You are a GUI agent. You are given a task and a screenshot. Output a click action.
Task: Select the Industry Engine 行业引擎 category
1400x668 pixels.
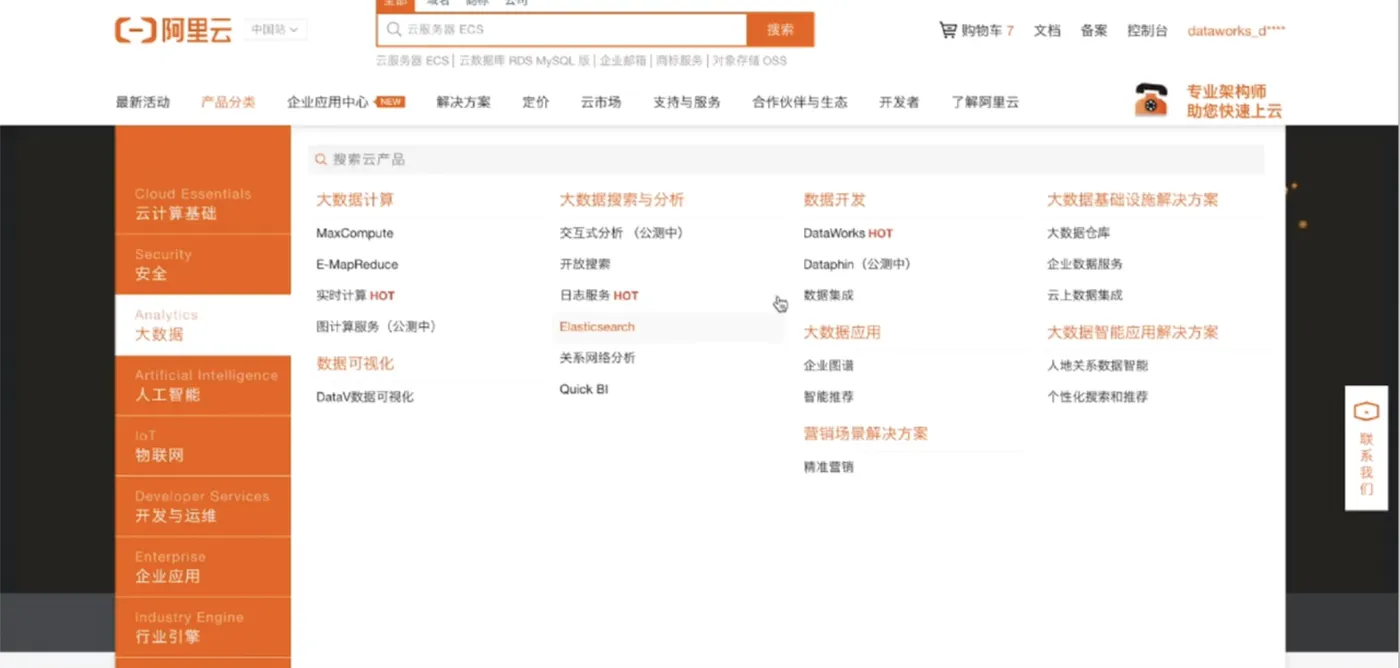coord(203,628)
